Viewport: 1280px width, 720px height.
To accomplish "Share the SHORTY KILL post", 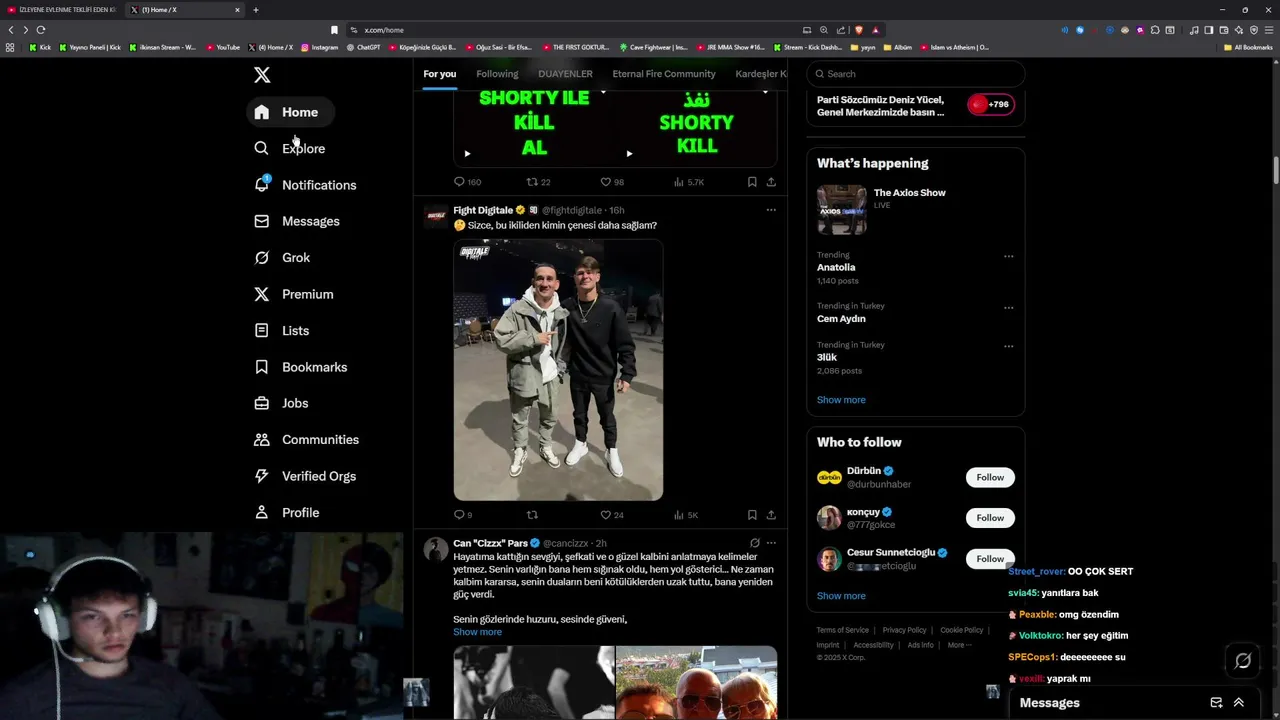I will tap(771, 182).
